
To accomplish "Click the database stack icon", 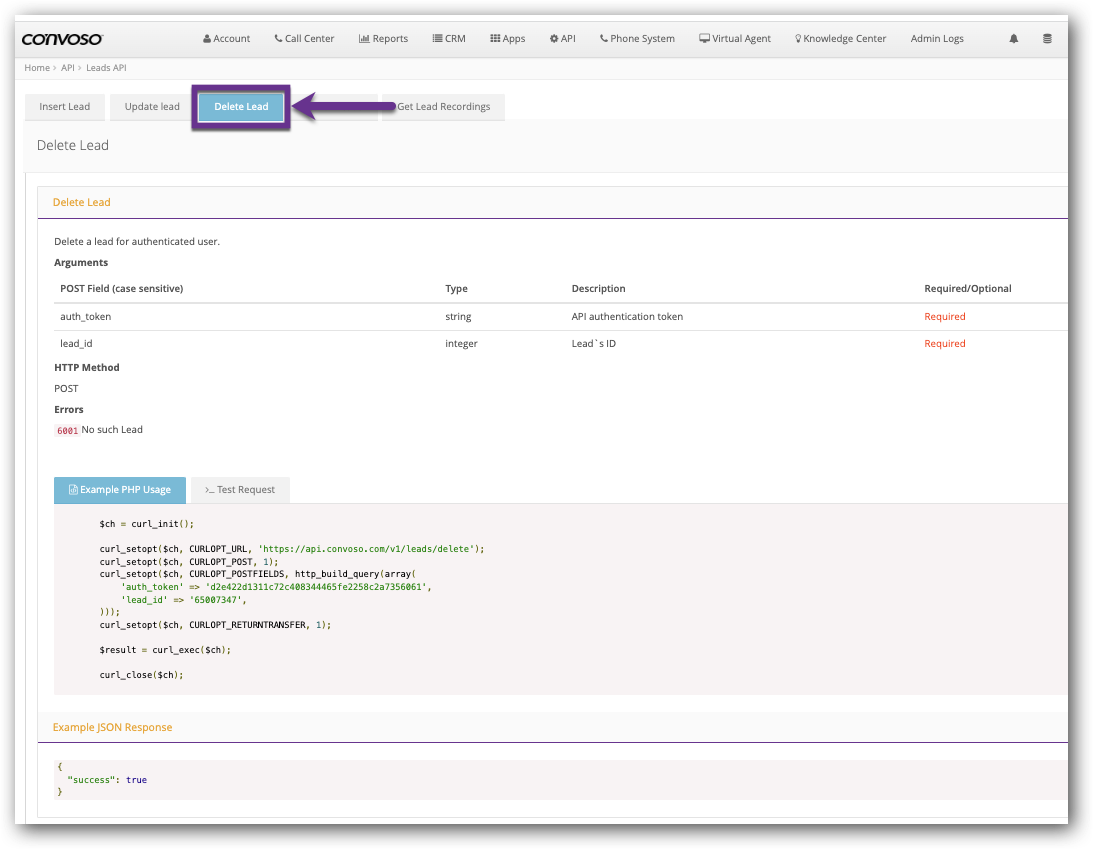I will pos(1047,38).
